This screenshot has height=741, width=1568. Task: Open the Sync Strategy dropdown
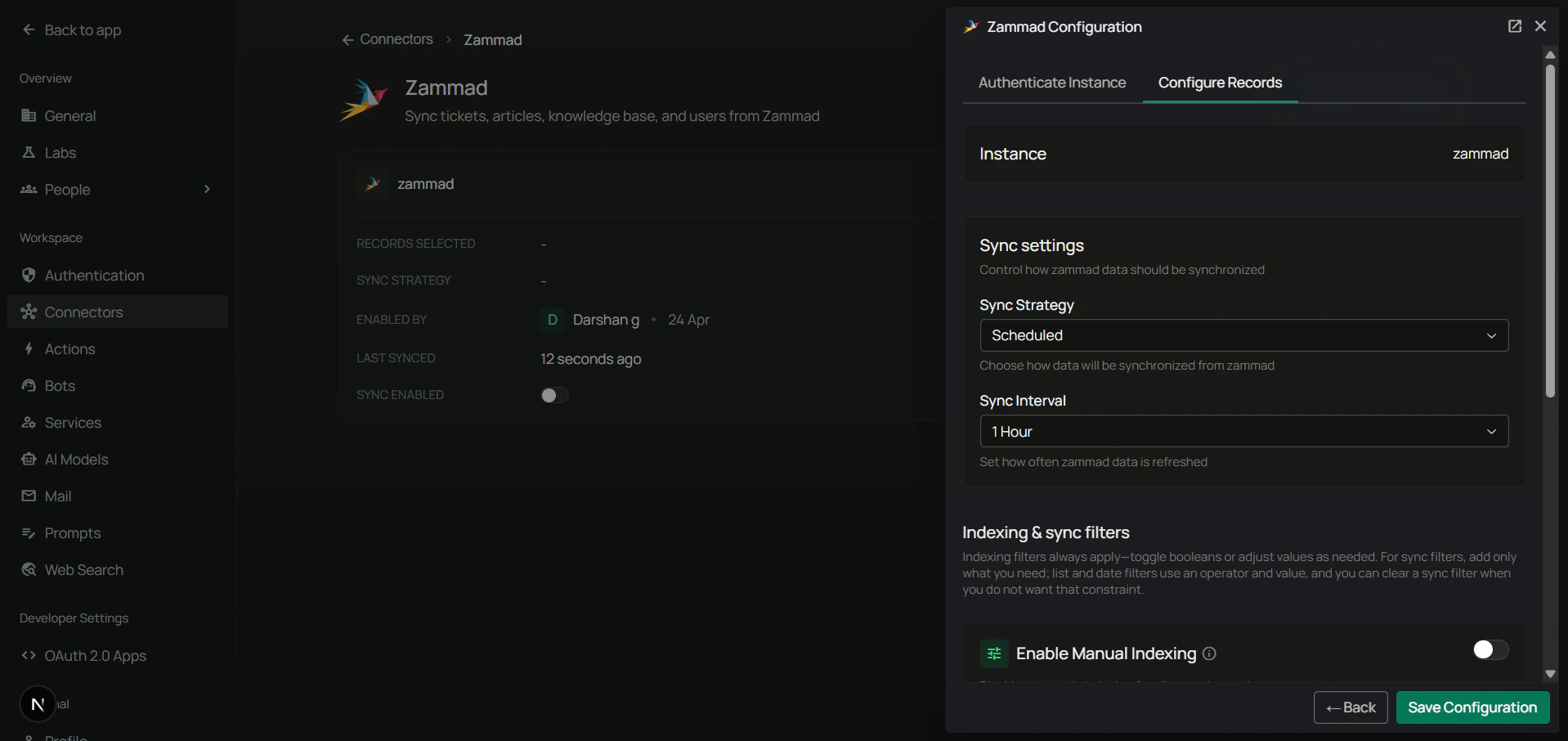(1243, 335)
